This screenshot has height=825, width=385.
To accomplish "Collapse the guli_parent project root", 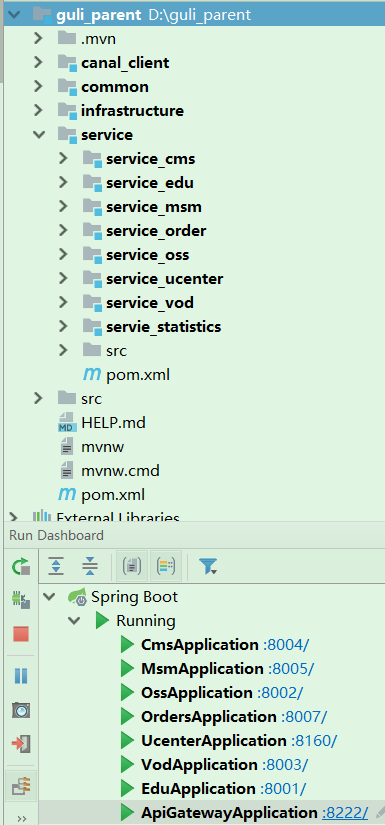I will coord(13,15).
